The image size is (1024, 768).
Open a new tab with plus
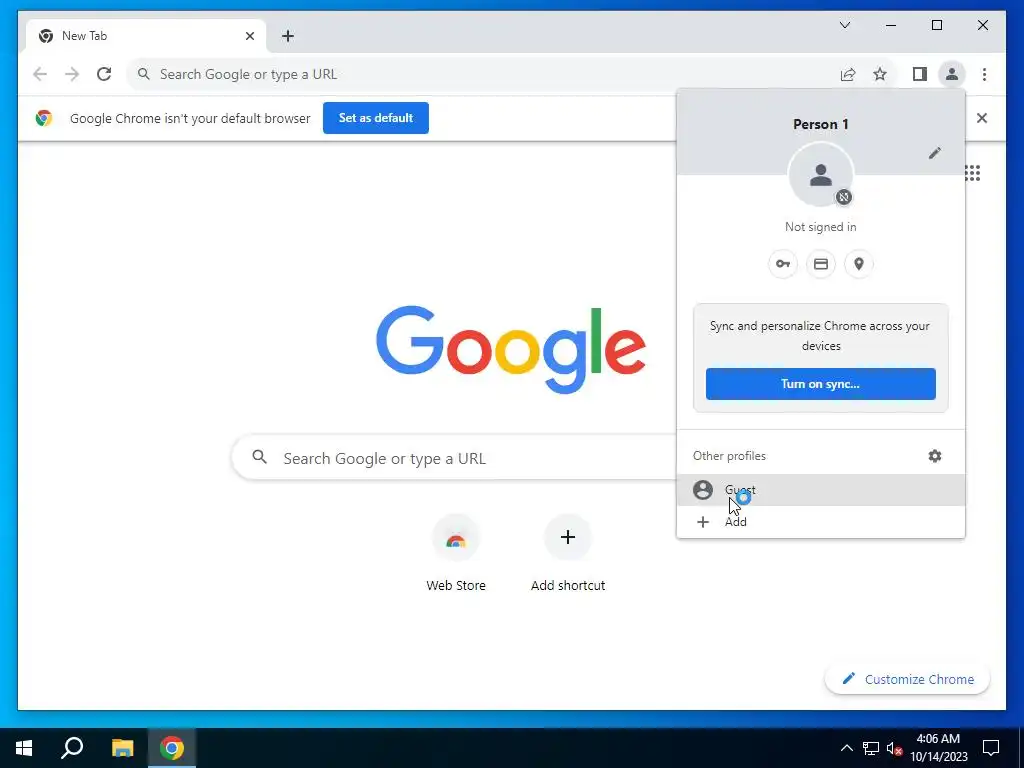tap(288, 36)
